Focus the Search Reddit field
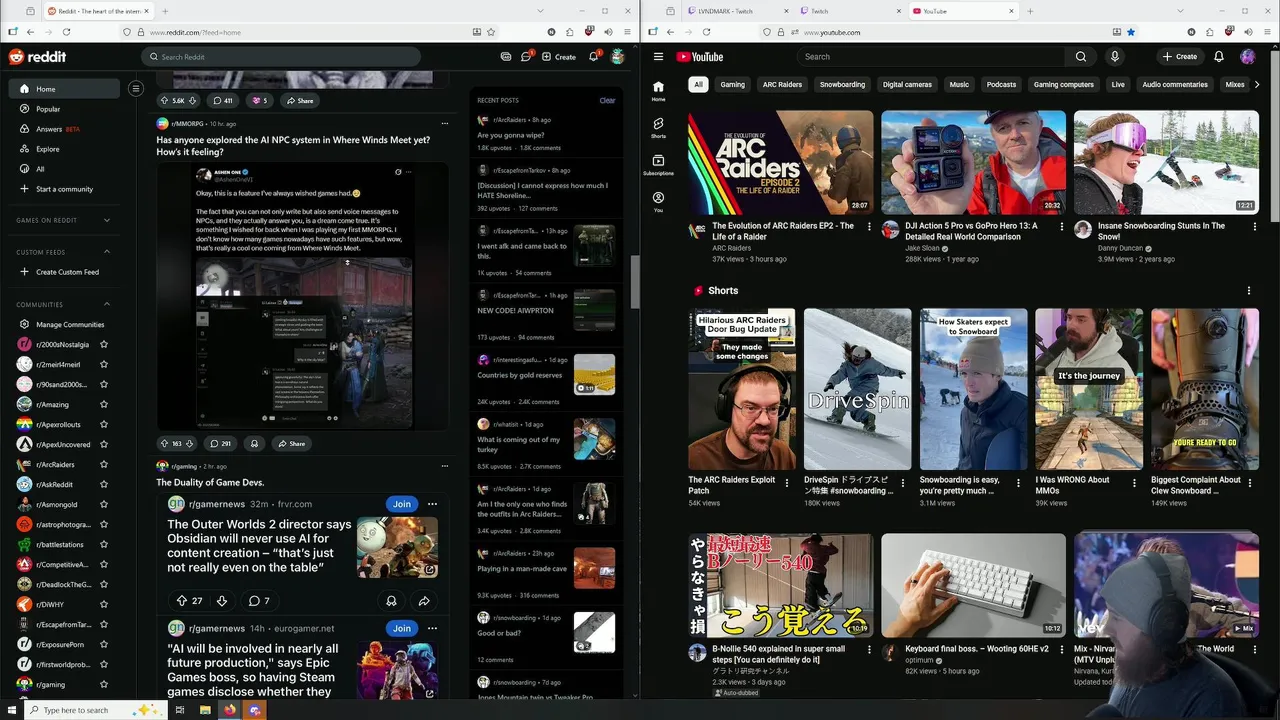The height and width of the screenshot is (720, 1280). point(280,57)
